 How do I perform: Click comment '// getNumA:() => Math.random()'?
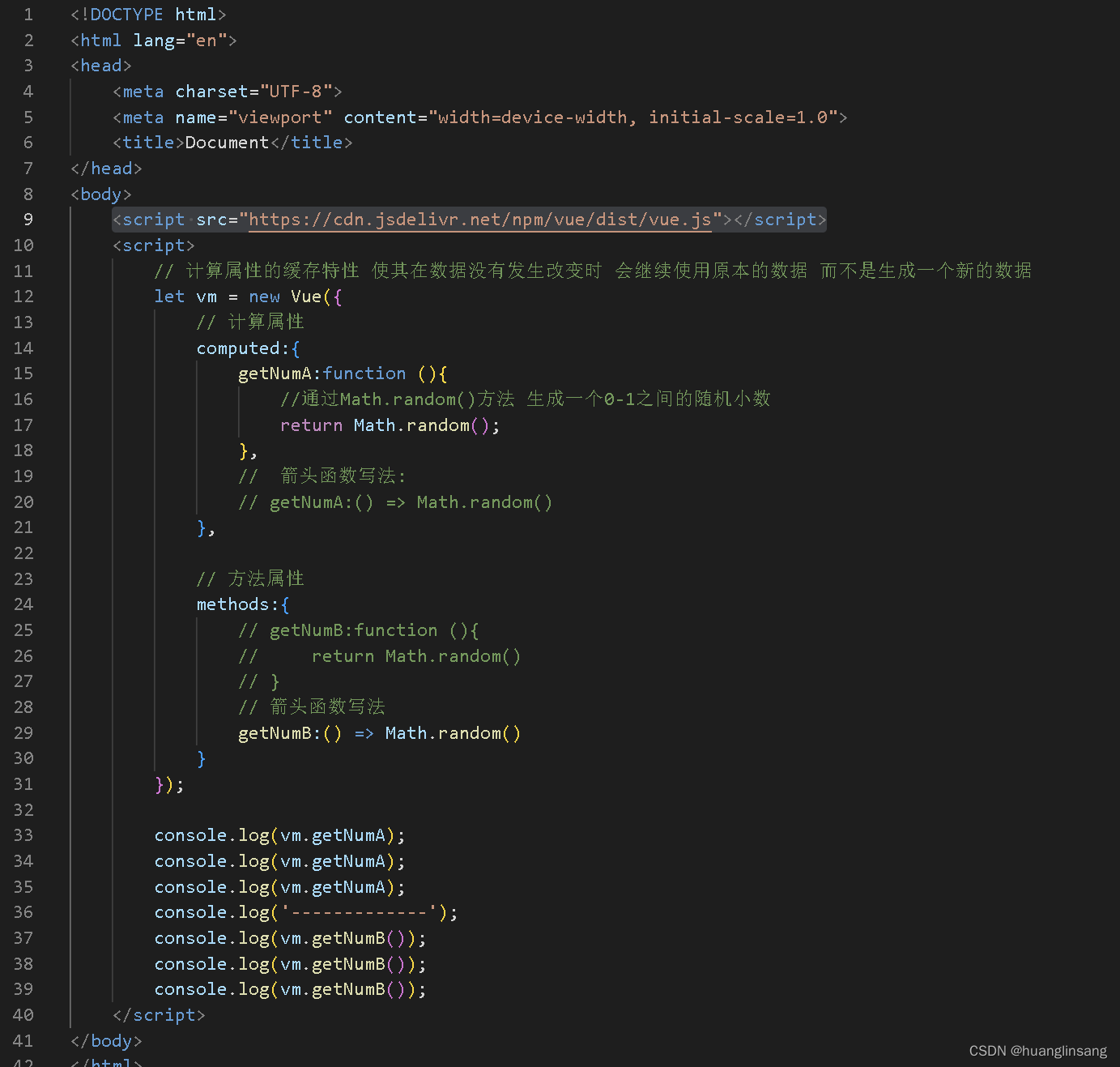point(395,502)
